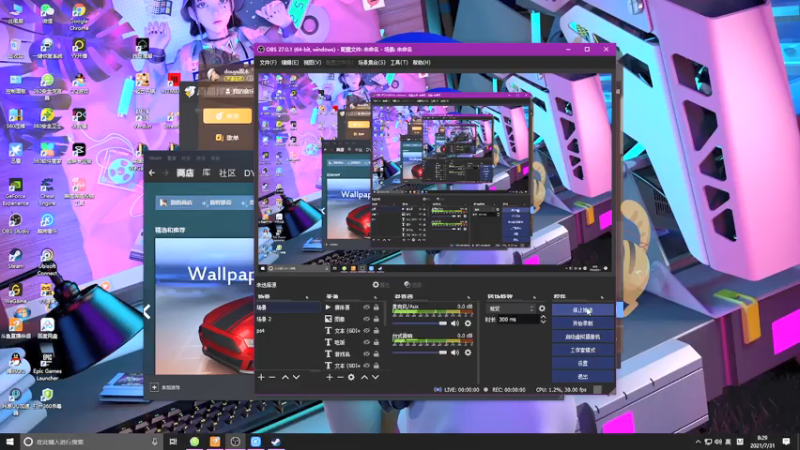Open source properties gear under the sources list
The width and height of the screenshot is (800, 450).
tap(351, 377)
